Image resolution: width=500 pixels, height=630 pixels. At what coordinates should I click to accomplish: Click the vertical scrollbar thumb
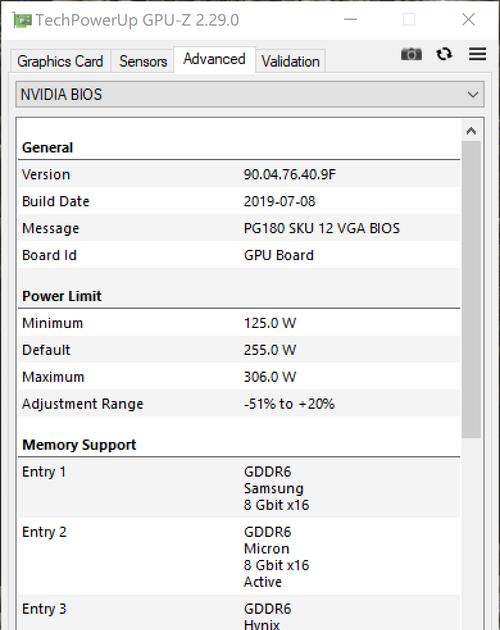471,289
